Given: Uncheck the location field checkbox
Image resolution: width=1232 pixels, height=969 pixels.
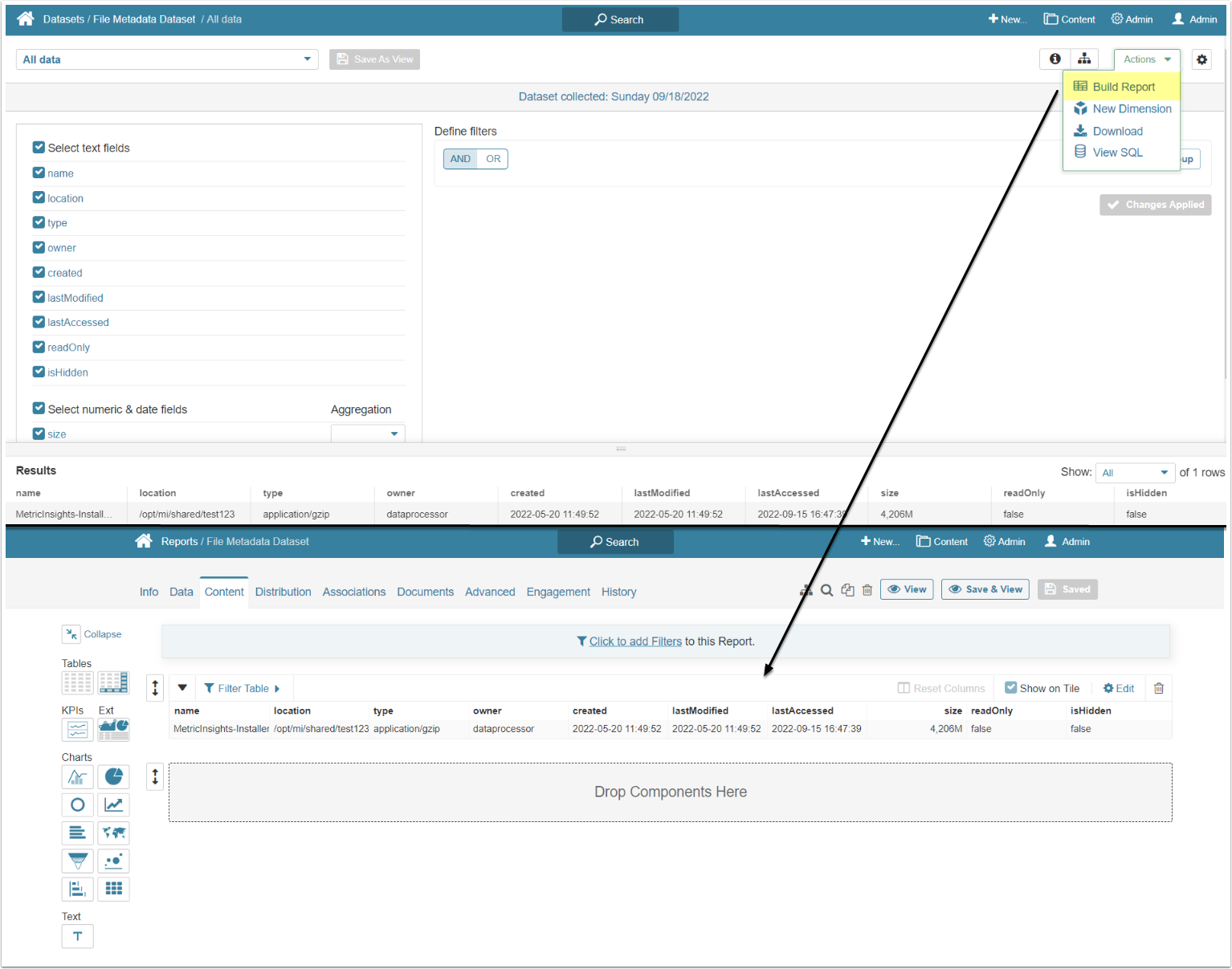Looking at the screenshot, I should click(39, 197).
